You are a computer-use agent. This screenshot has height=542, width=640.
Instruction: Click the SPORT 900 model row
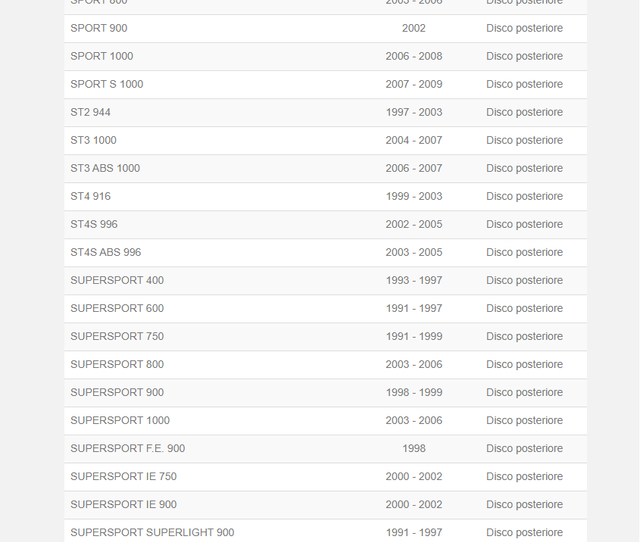(x=99, y=28)
